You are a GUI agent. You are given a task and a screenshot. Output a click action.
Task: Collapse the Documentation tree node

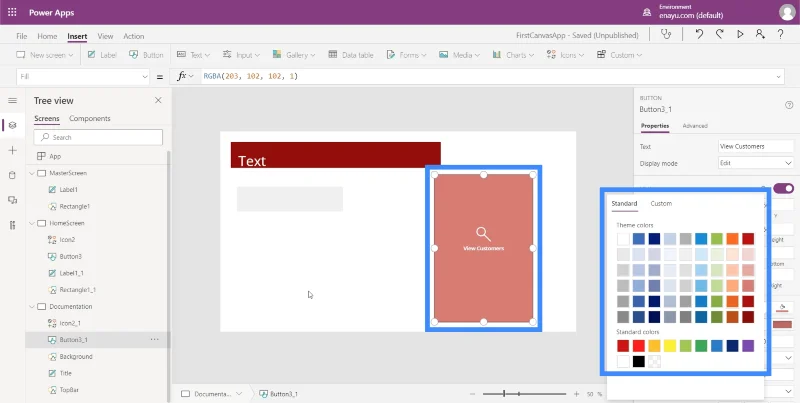[32, 307]
